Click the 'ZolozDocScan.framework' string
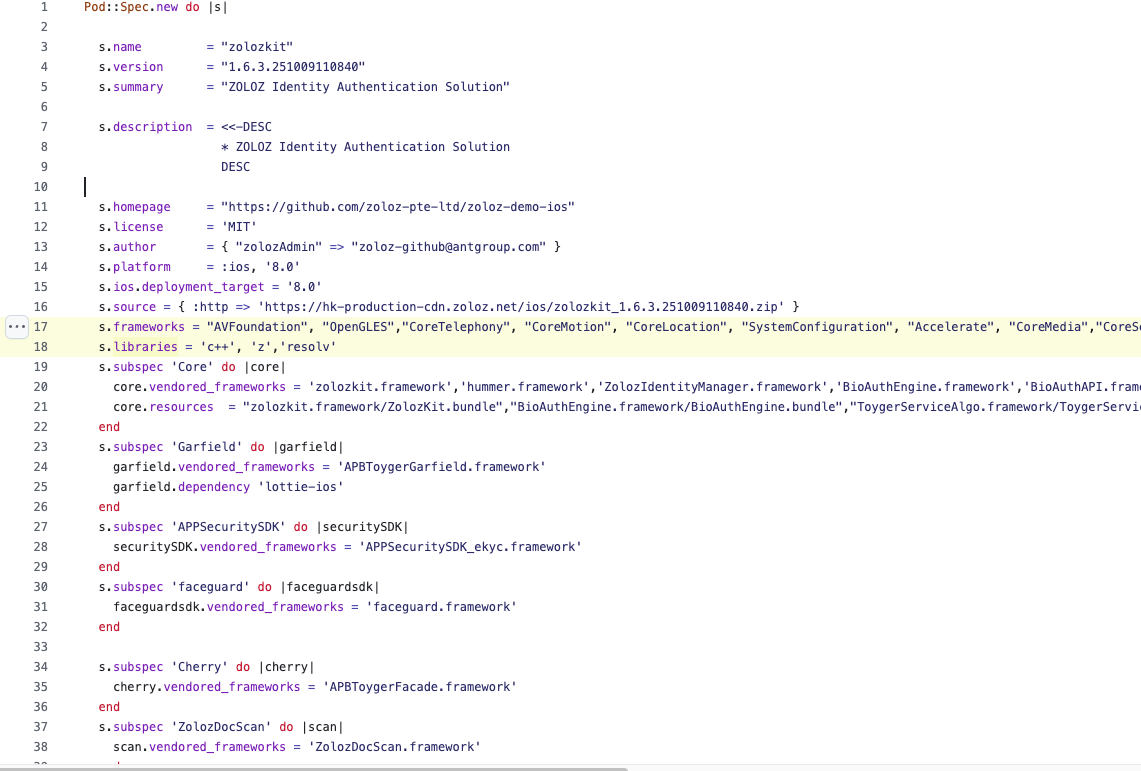Viewport: 1141px width, 771px height. tap(394, 747)
